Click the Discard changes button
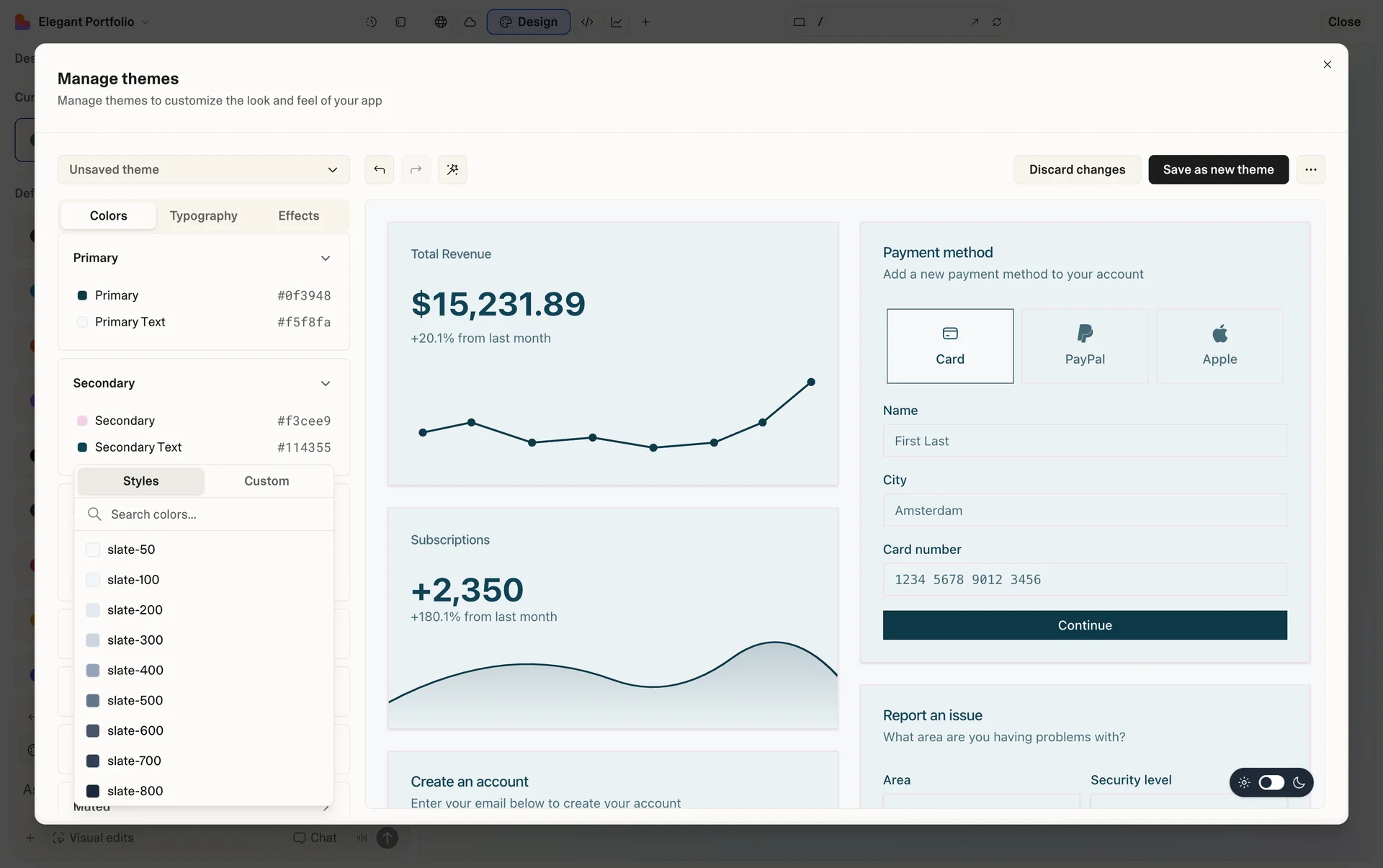The height and width of the screenshot is (868, 1383). click(1076, 169)
